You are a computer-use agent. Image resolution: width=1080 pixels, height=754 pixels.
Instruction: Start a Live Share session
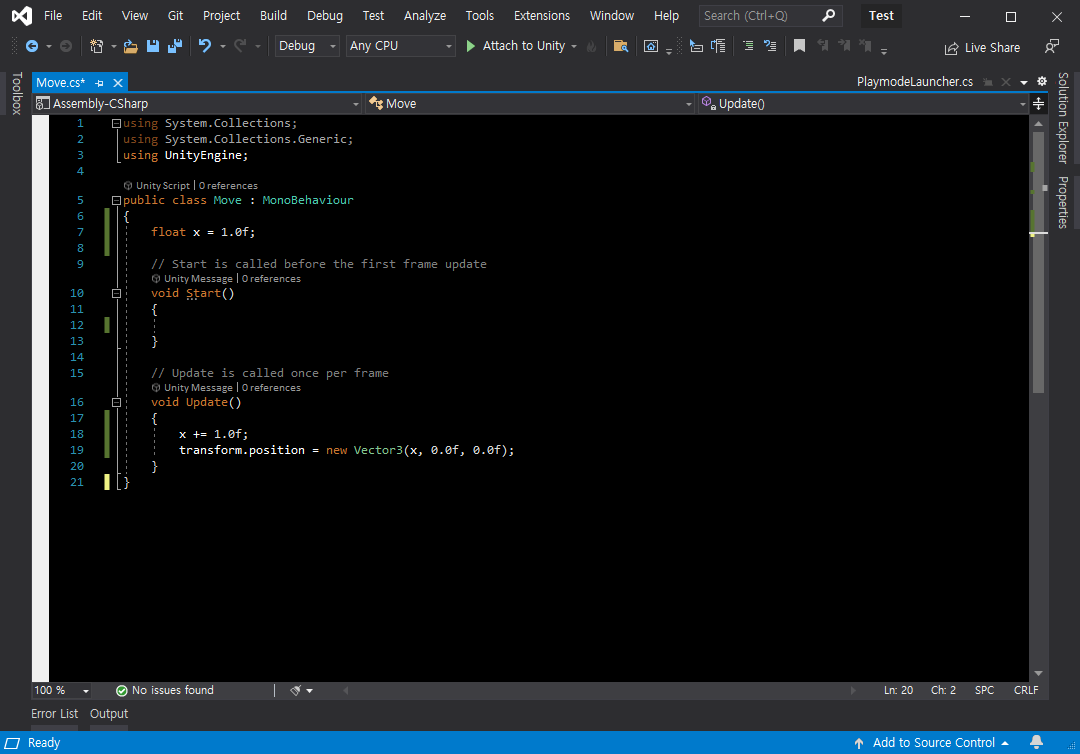(x=982, y=48)
